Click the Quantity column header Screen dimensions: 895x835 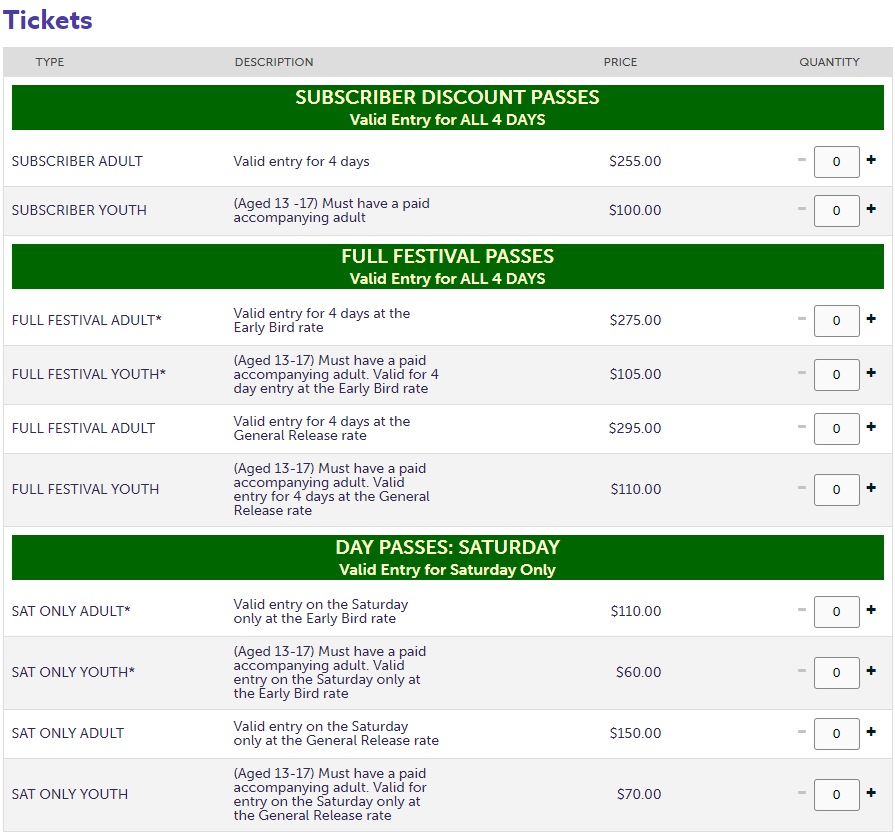click(829, 62)
